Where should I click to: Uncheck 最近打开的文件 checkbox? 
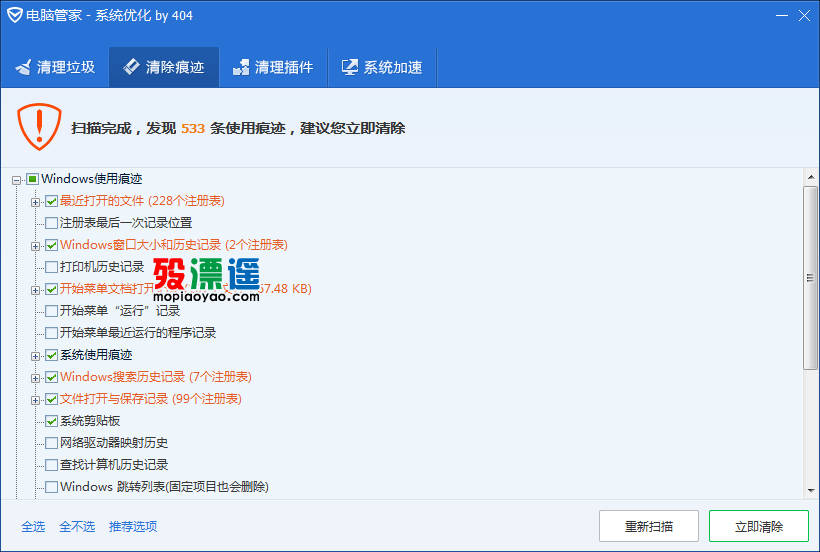[51, 201]
